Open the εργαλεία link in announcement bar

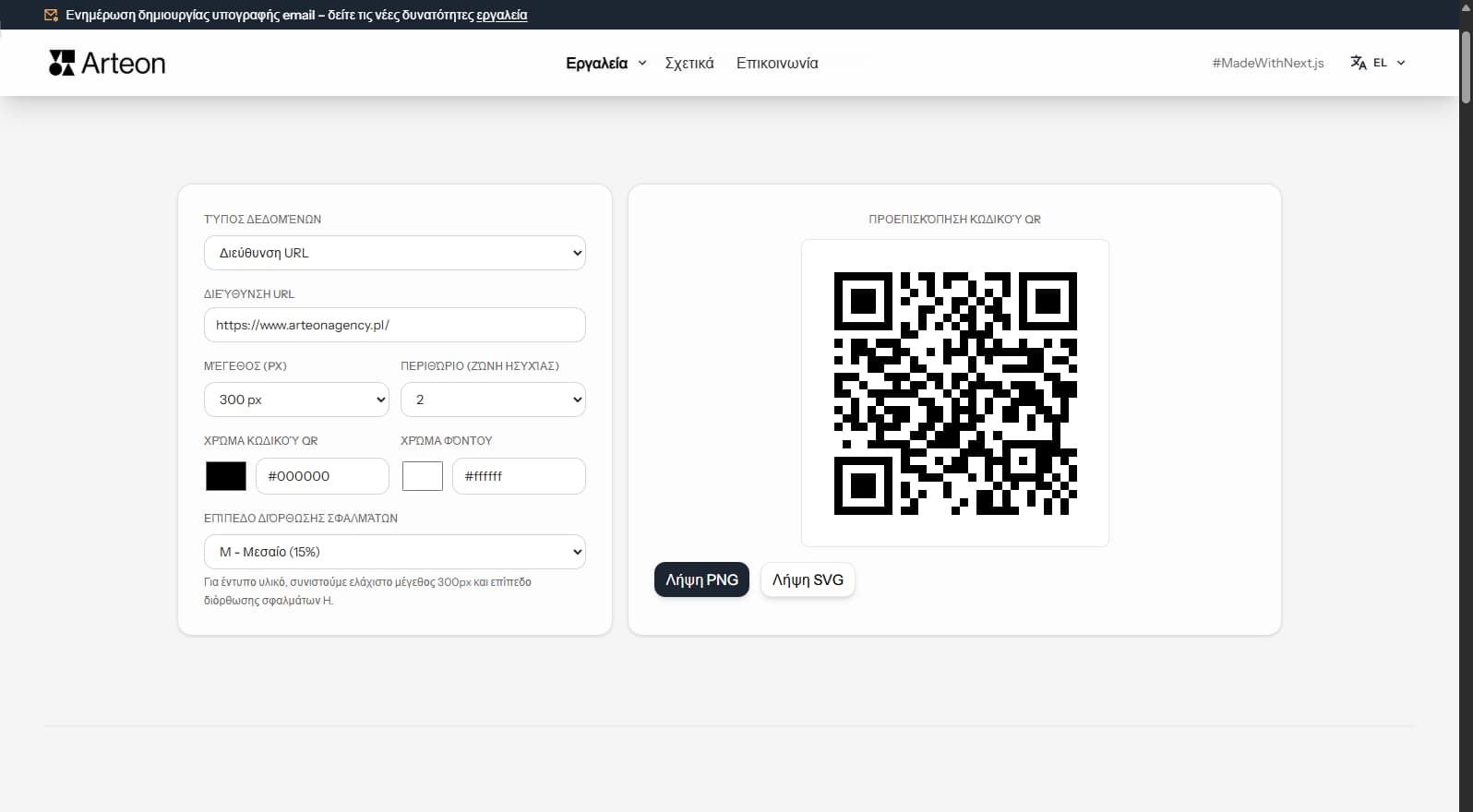502,15
